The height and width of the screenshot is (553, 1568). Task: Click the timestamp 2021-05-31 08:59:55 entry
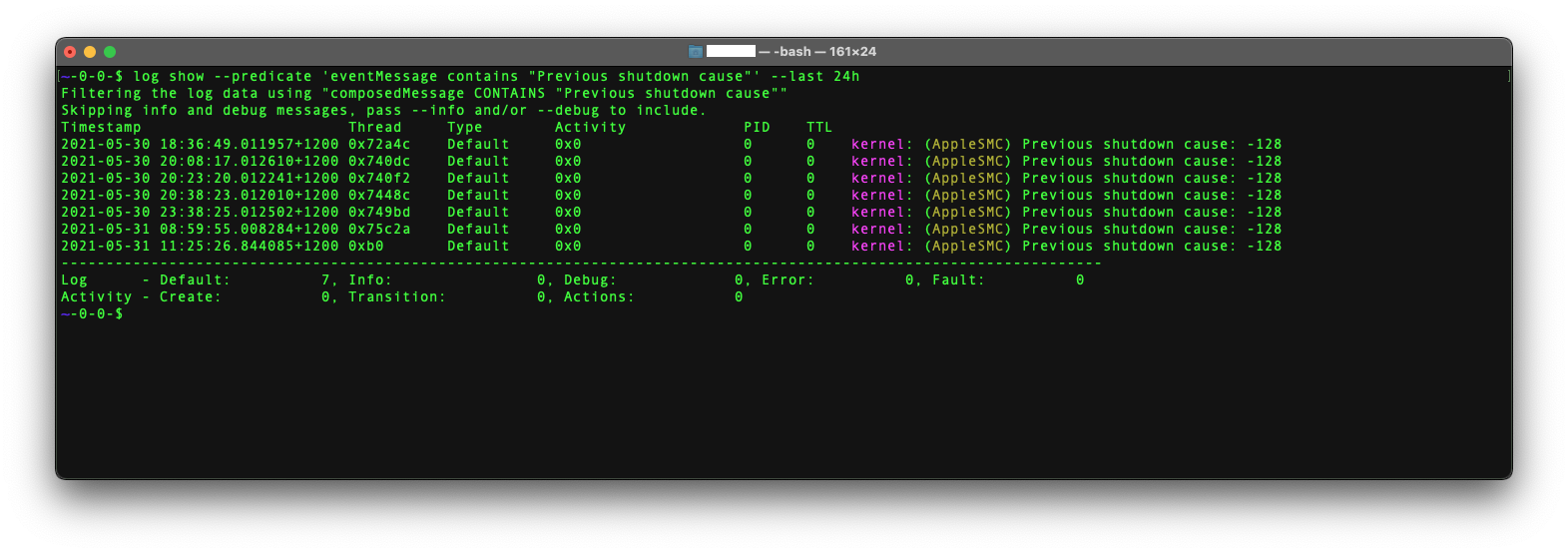pyautogui.click(x=200, y=230)
